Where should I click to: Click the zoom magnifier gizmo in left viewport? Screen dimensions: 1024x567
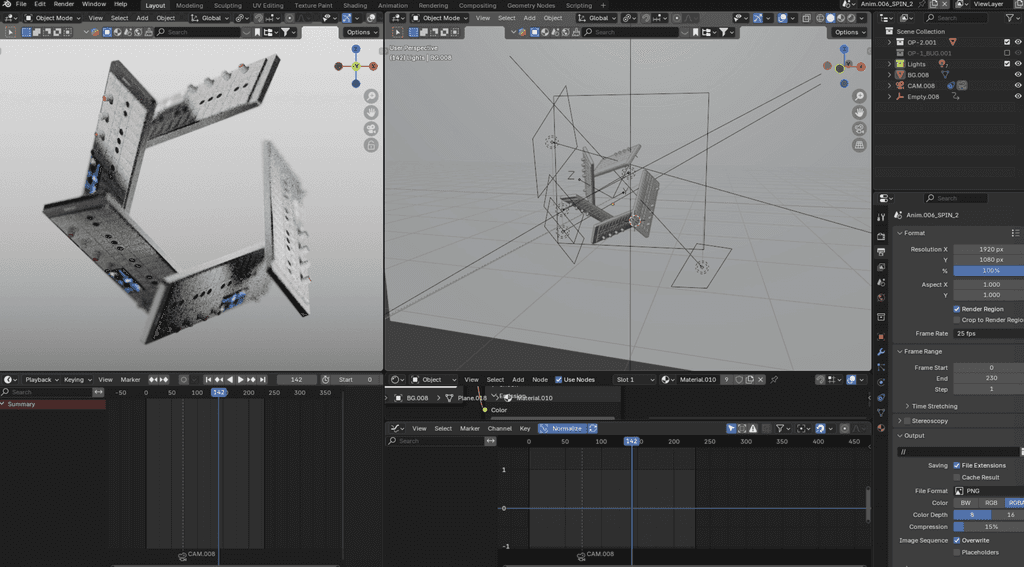click(371, 96)
